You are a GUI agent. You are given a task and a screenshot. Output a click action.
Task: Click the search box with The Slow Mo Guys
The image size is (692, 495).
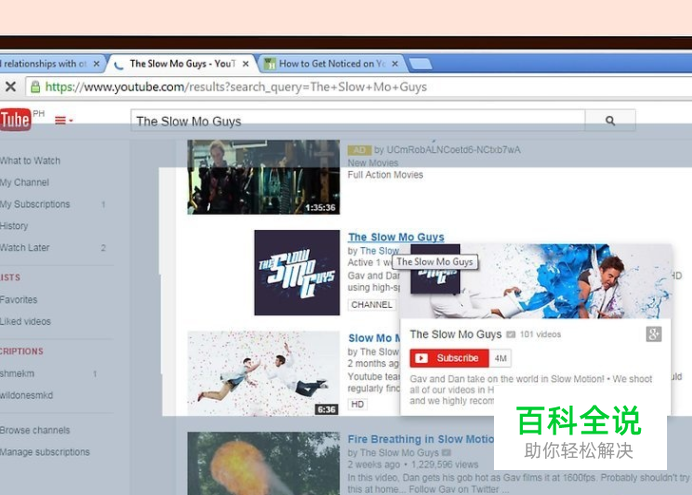pyautogui.click(x=358, y=120)
